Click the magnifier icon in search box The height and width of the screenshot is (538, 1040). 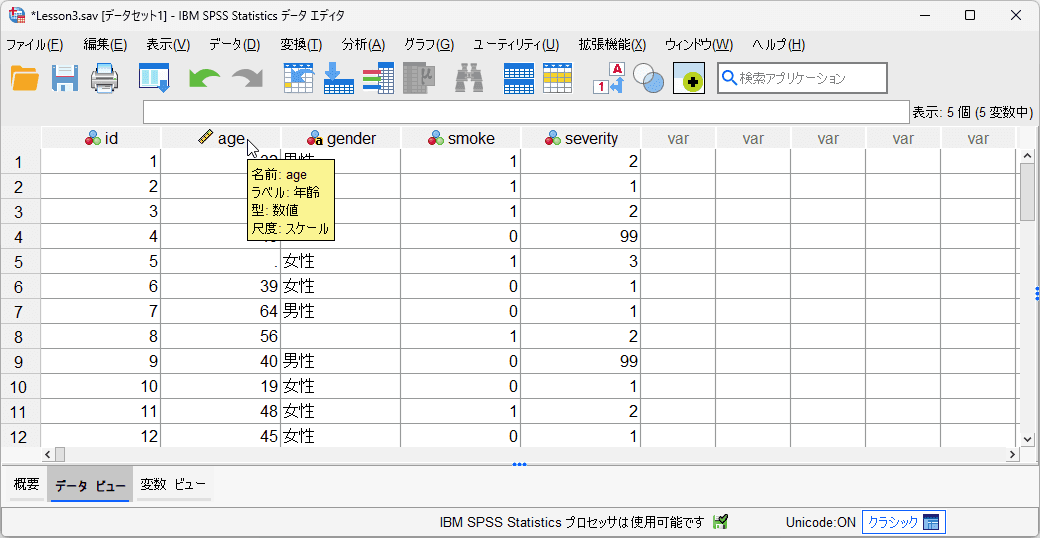(x=729, y=78)
